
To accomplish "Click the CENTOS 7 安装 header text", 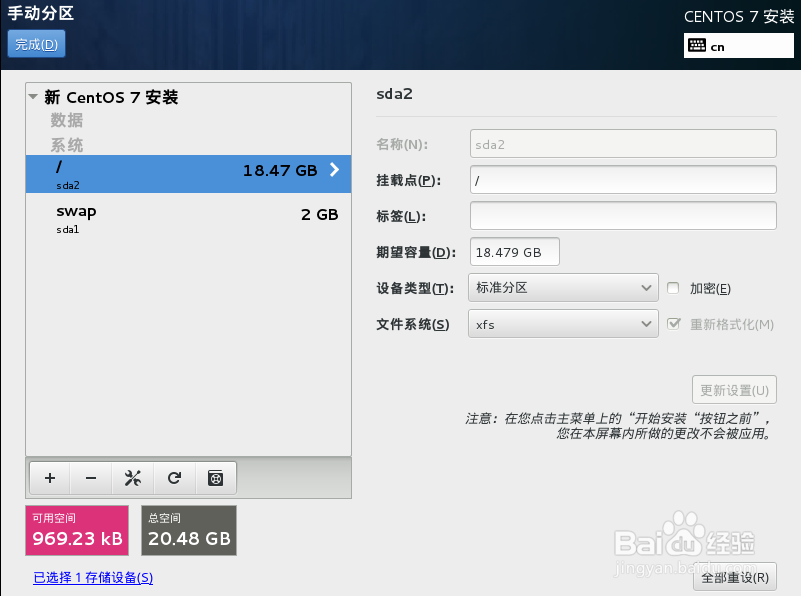I will 739,17.
